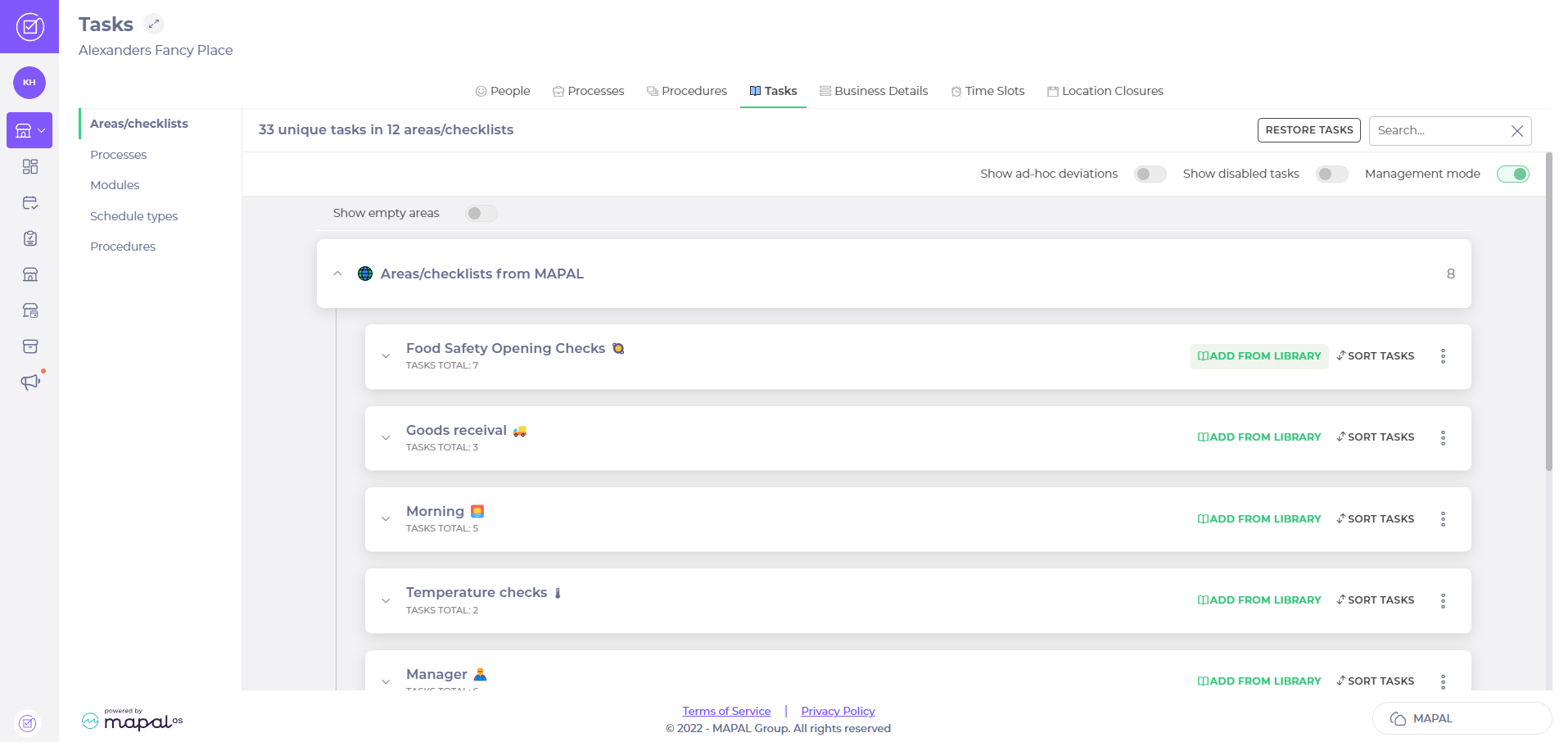Turn off Management mode switch
The width and height of the screenshot is (1568, 742).
point(1512,174)
